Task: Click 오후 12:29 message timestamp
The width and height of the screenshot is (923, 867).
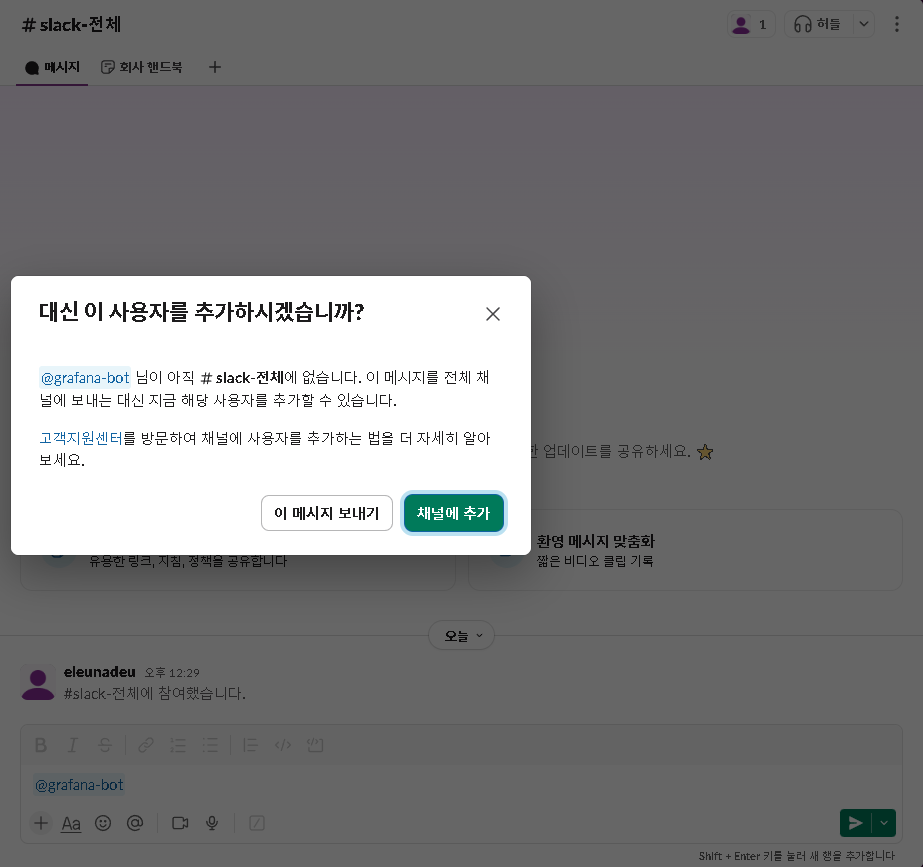Action: tap(172, 673)
